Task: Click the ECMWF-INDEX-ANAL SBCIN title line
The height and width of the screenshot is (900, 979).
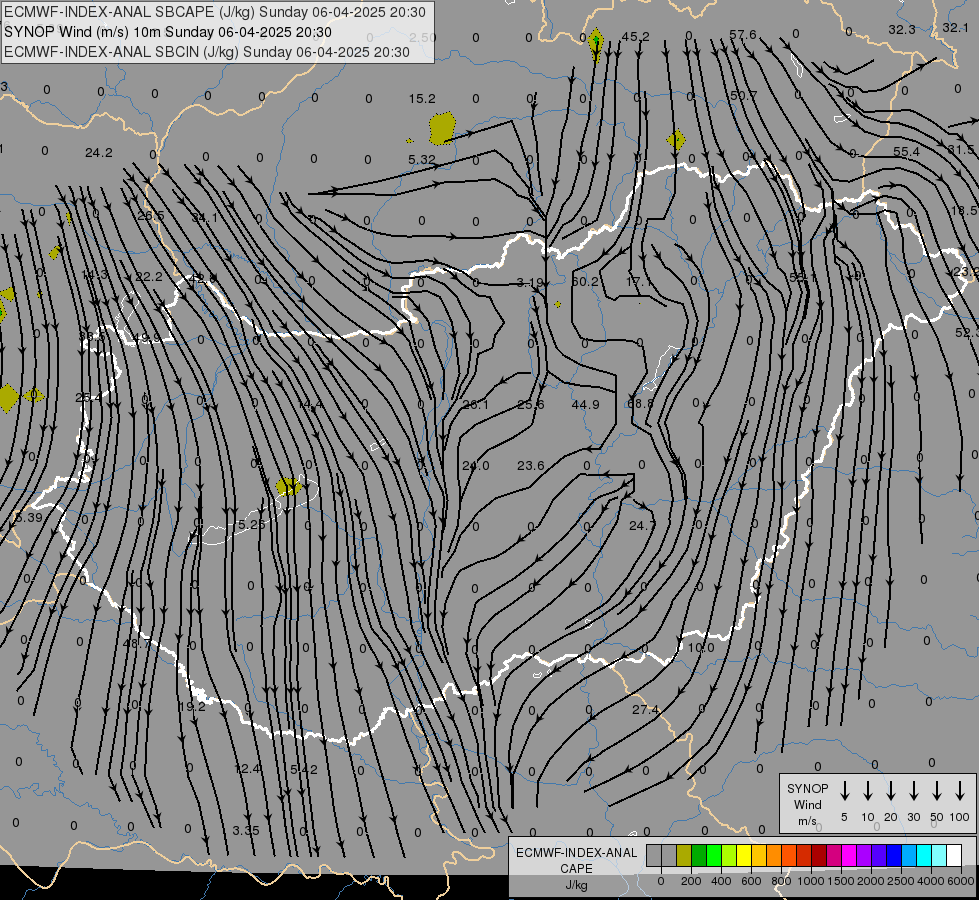Action: point(207,52)
